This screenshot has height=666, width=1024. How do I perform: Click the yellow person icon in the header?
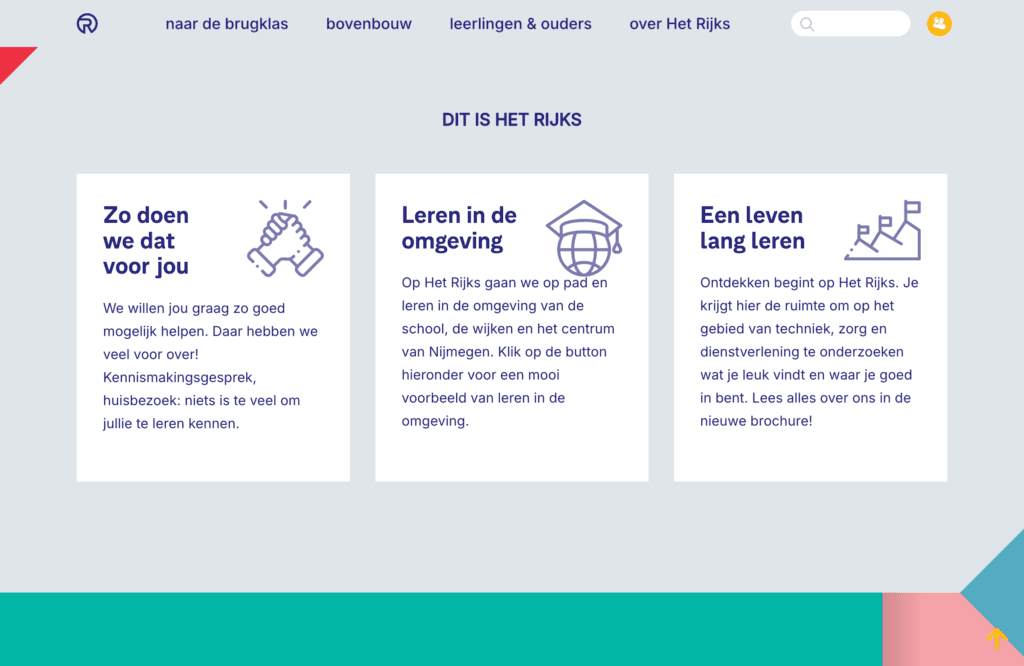[939, 23]
